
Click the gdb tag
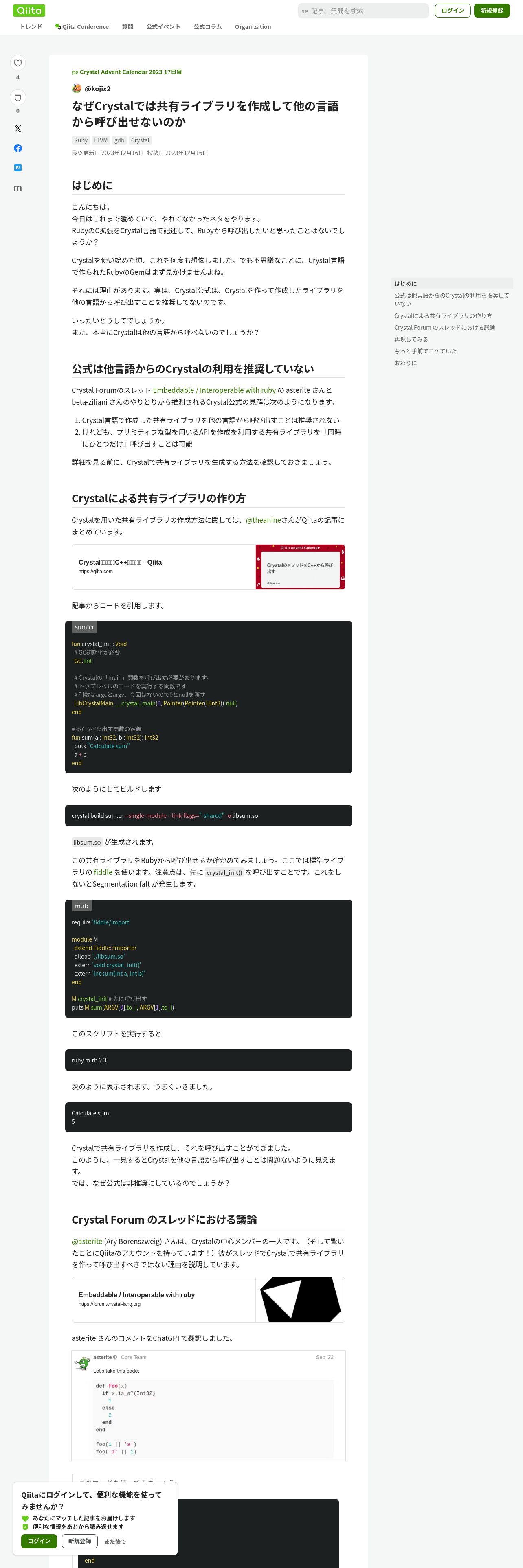(x=119, y=140)
